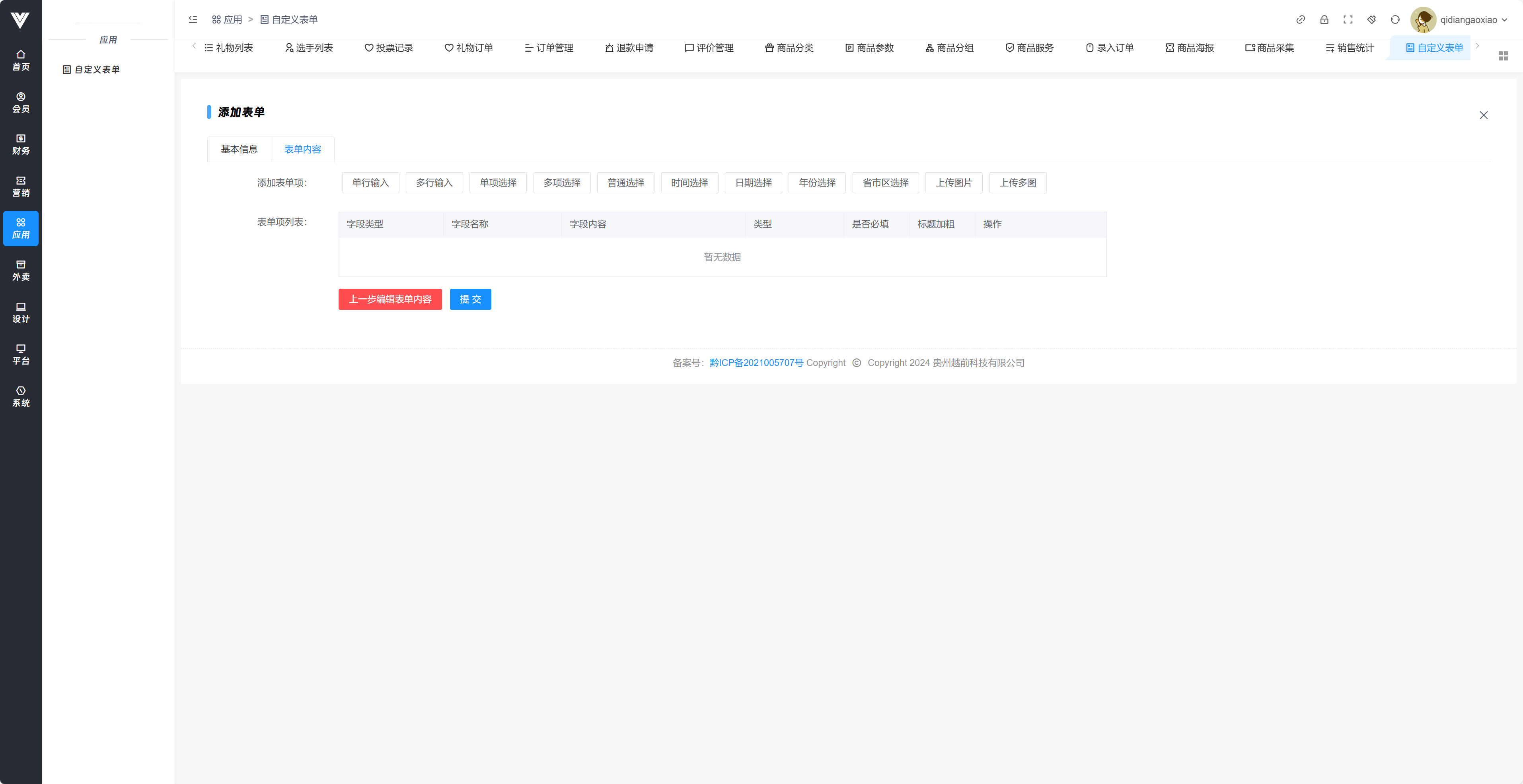Click the lock screen icon
This screenshot has width=1523, height=784.
pyautogui.click(x=1324, y=19)
